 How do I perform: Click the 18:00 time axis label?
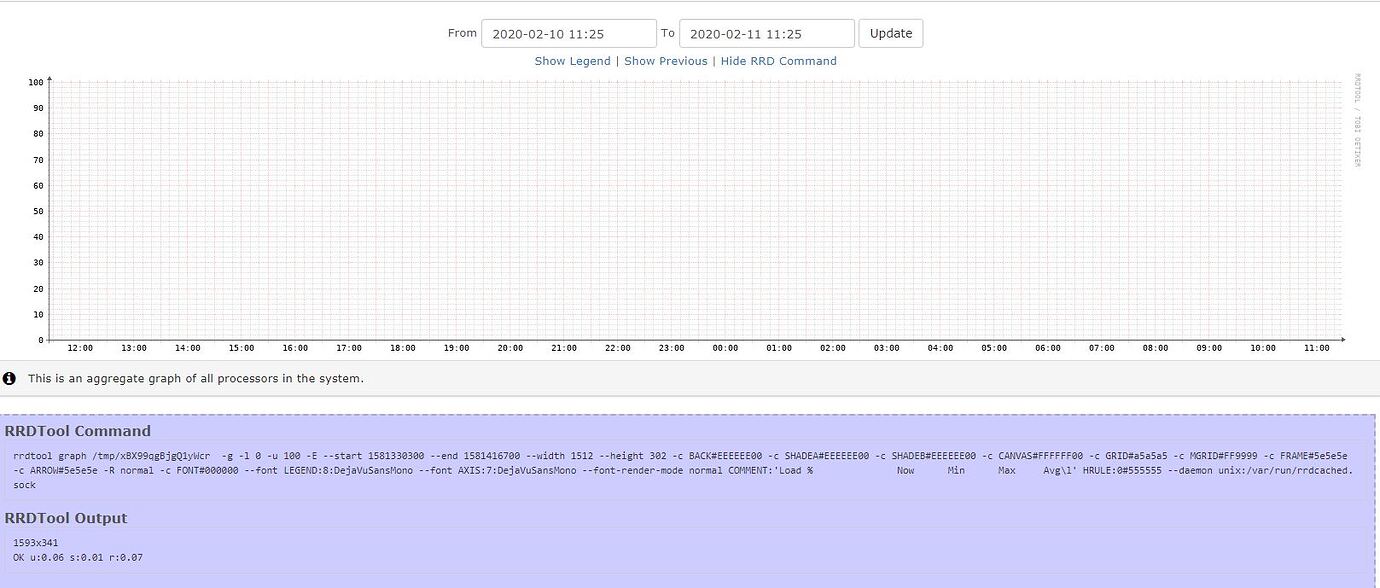pyautogui.click(x=403, y=348)
